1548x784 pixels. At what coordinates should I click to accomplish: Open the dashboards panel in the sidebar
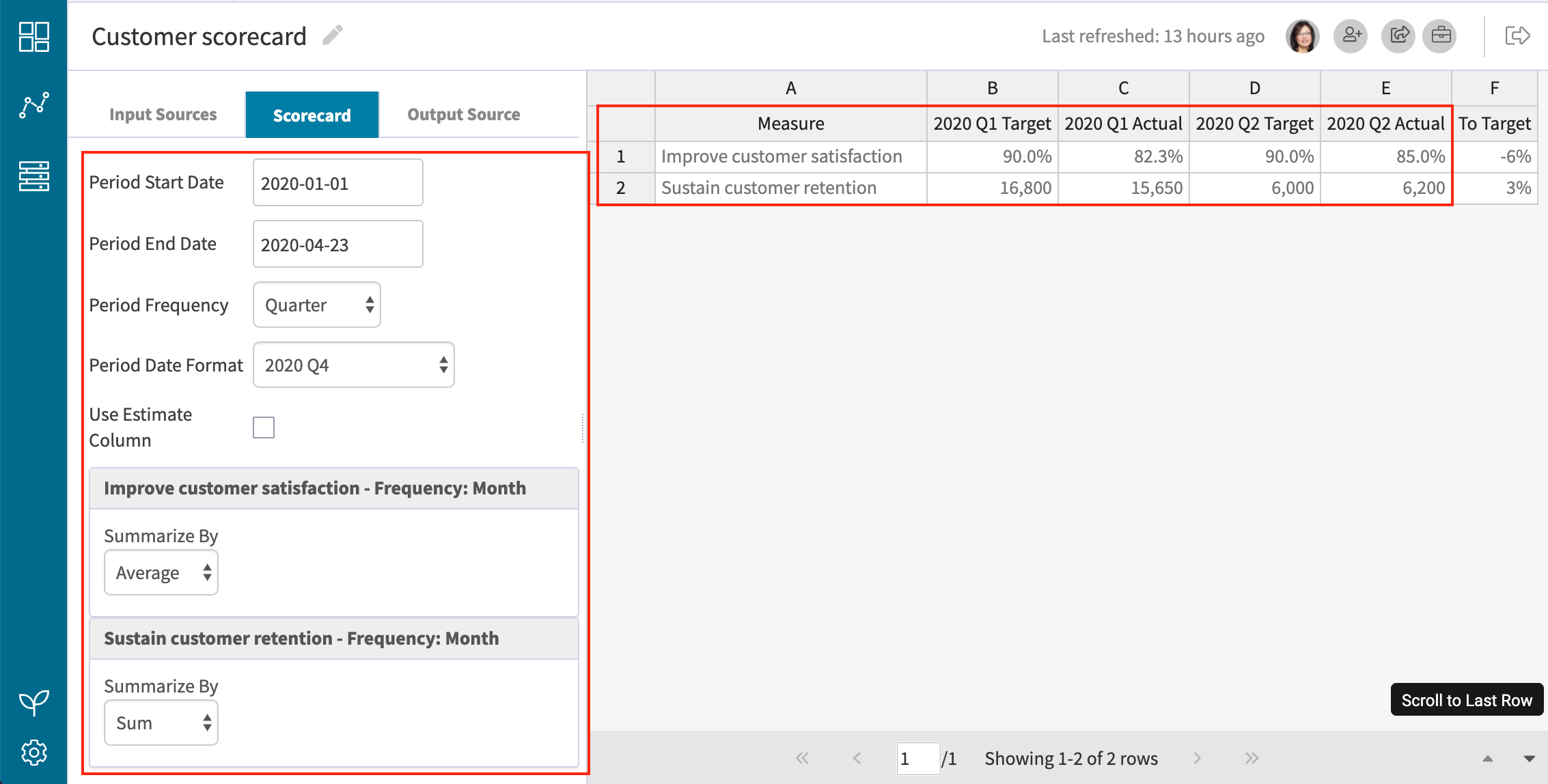34,37
